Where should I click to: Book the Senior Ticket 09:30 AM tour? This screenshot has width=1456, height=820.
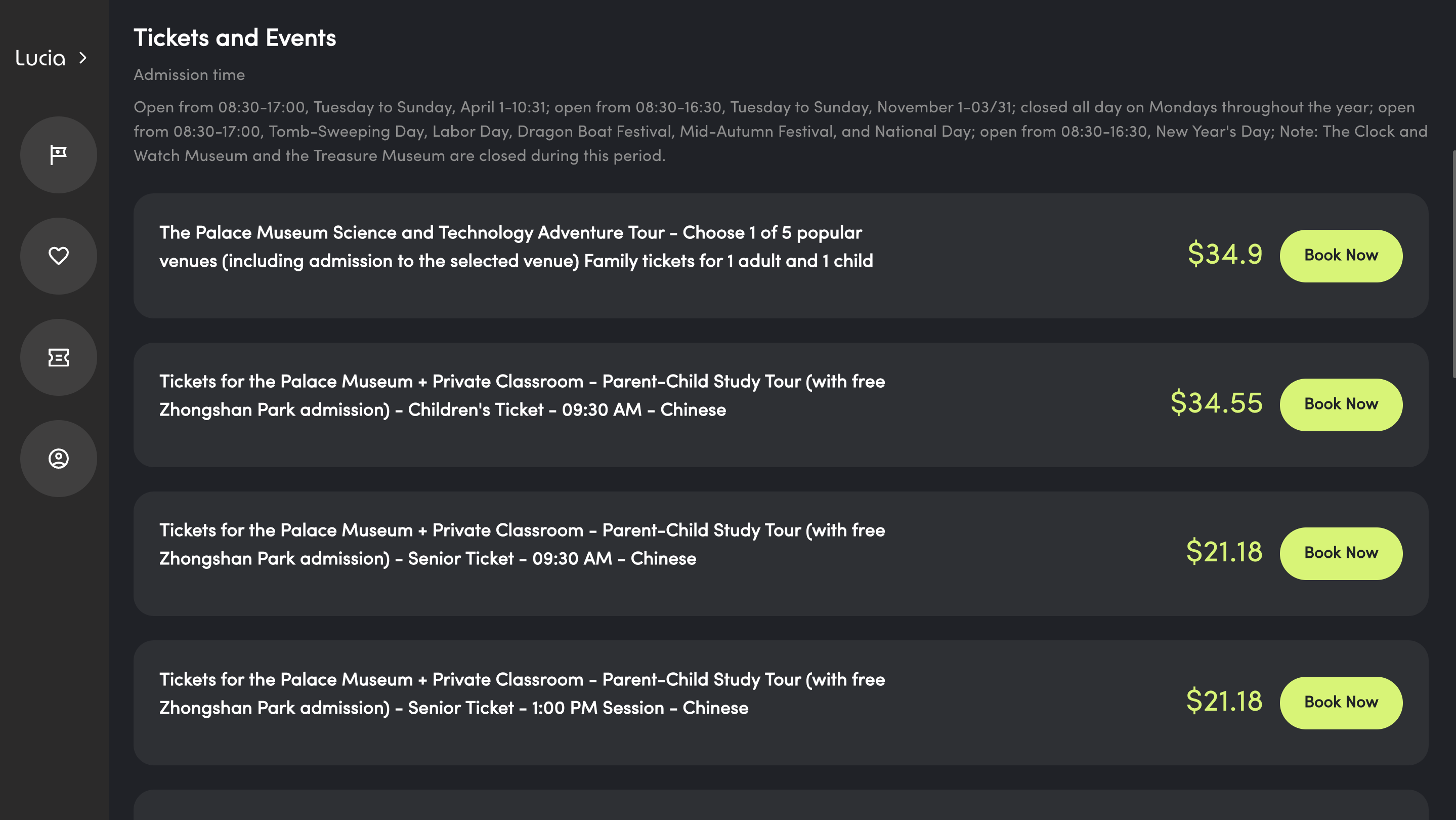point(1341,553)
